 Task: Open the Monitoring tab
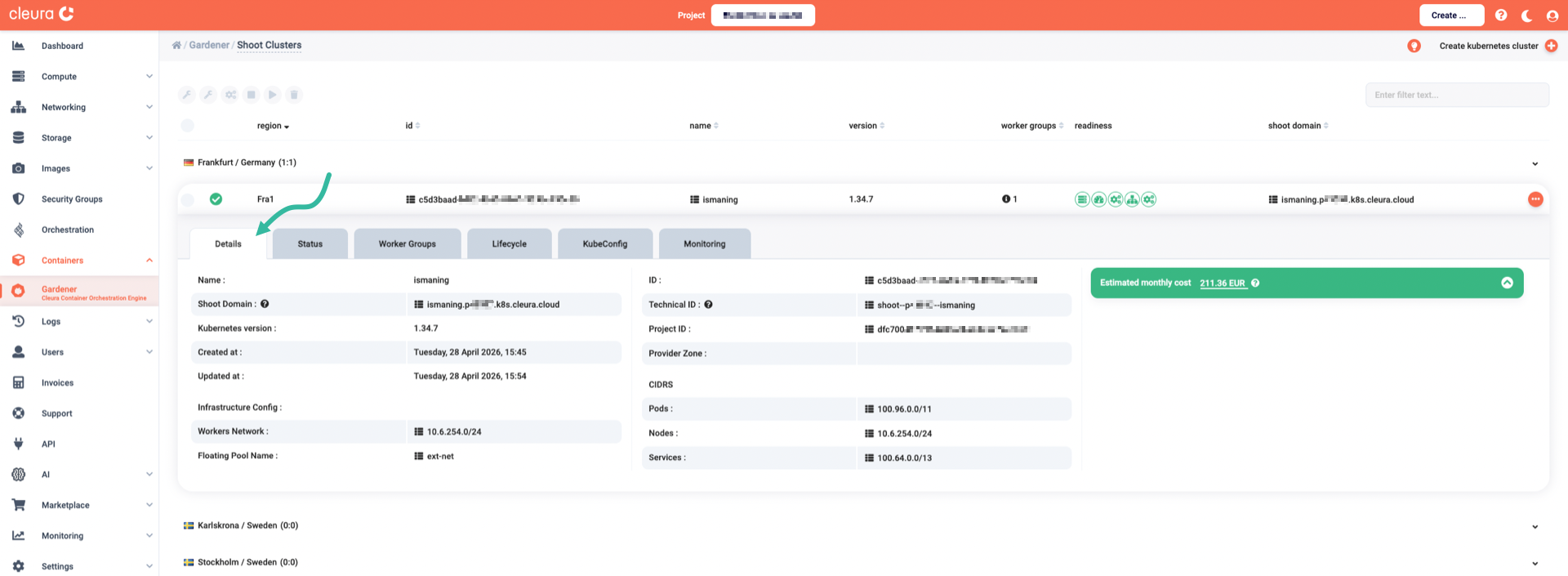pos(705,243)
